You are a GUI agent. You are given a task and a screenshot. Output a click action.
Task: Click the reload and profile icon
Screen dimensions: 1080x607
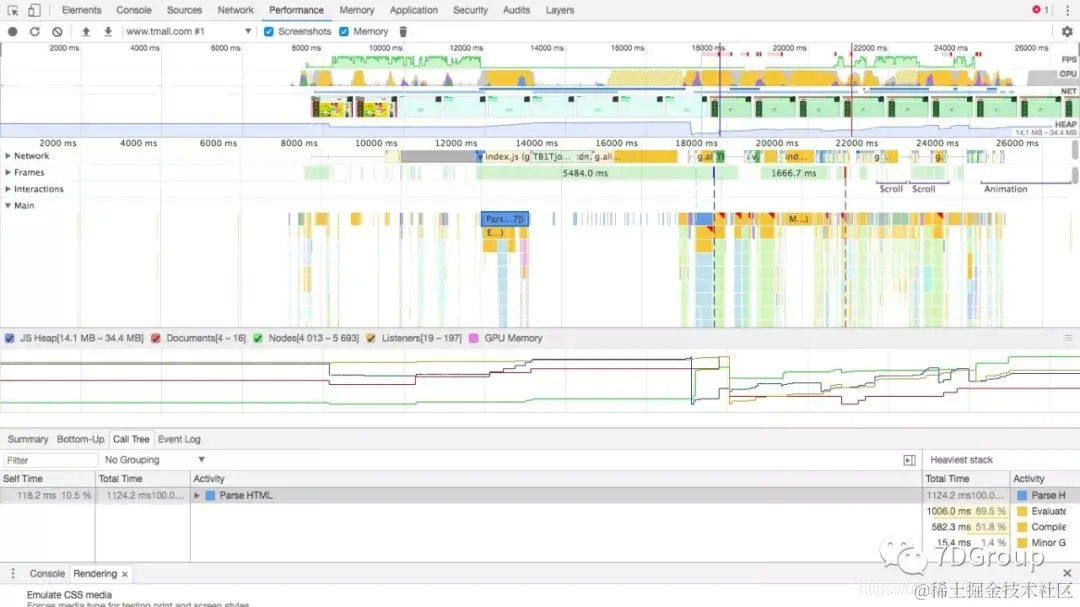[34, 32]
